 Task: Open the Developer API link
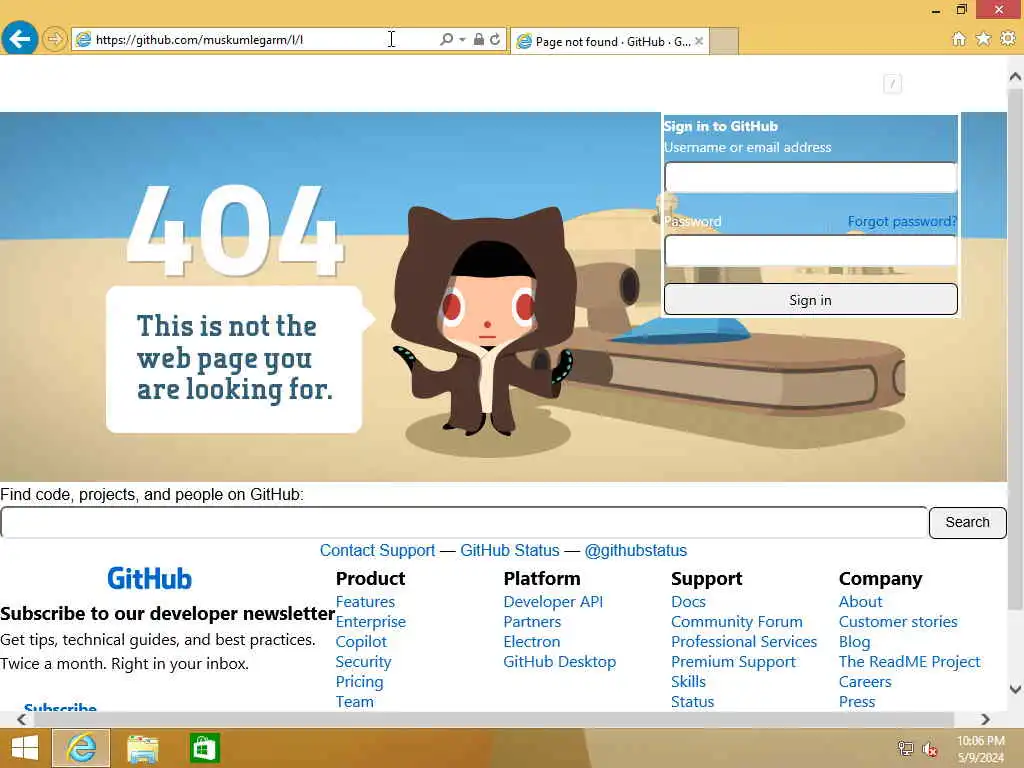(x=553, y=601)
